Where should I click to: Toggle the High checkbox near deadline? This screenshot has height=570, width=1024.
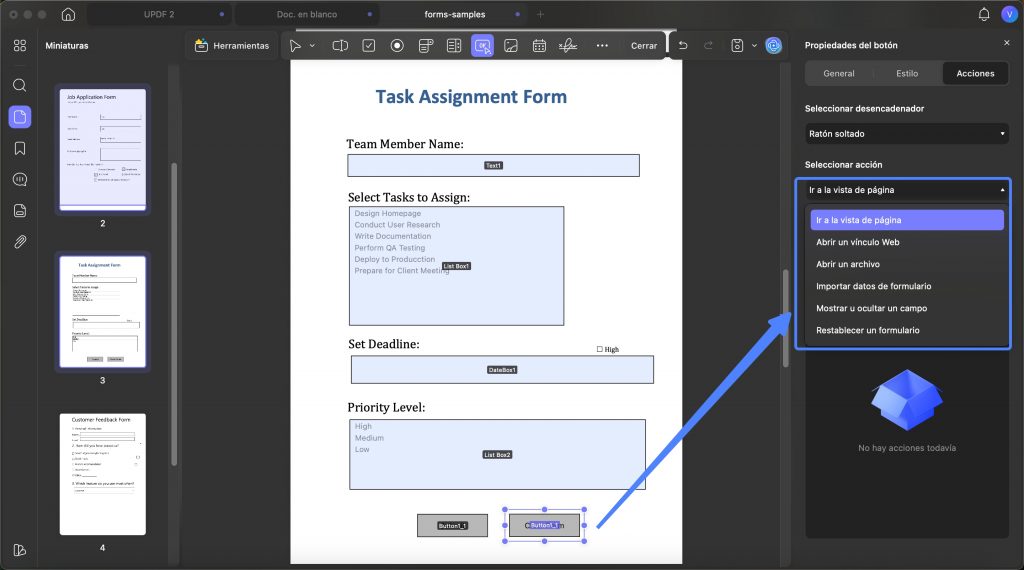(x=600, y=349)
